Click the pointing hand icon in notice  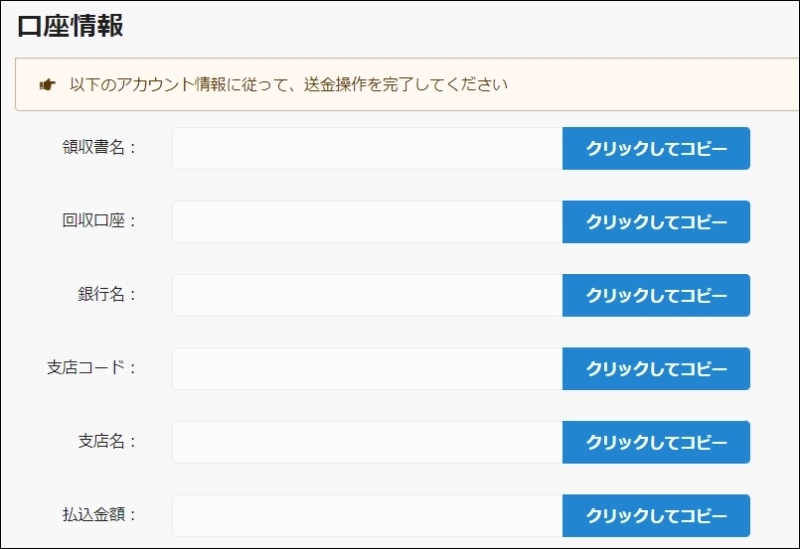click(47, 85)
